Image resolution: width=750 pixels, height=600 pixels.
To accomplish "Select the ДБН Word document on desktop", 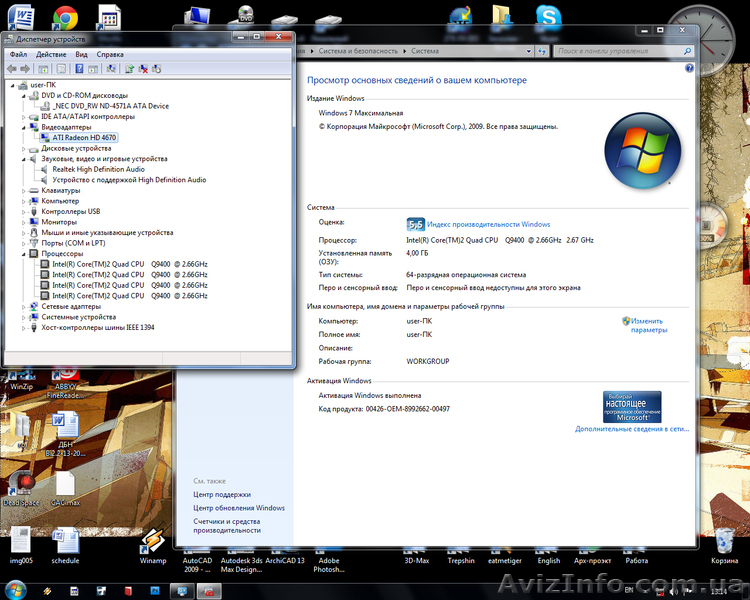I will (65, 434).
